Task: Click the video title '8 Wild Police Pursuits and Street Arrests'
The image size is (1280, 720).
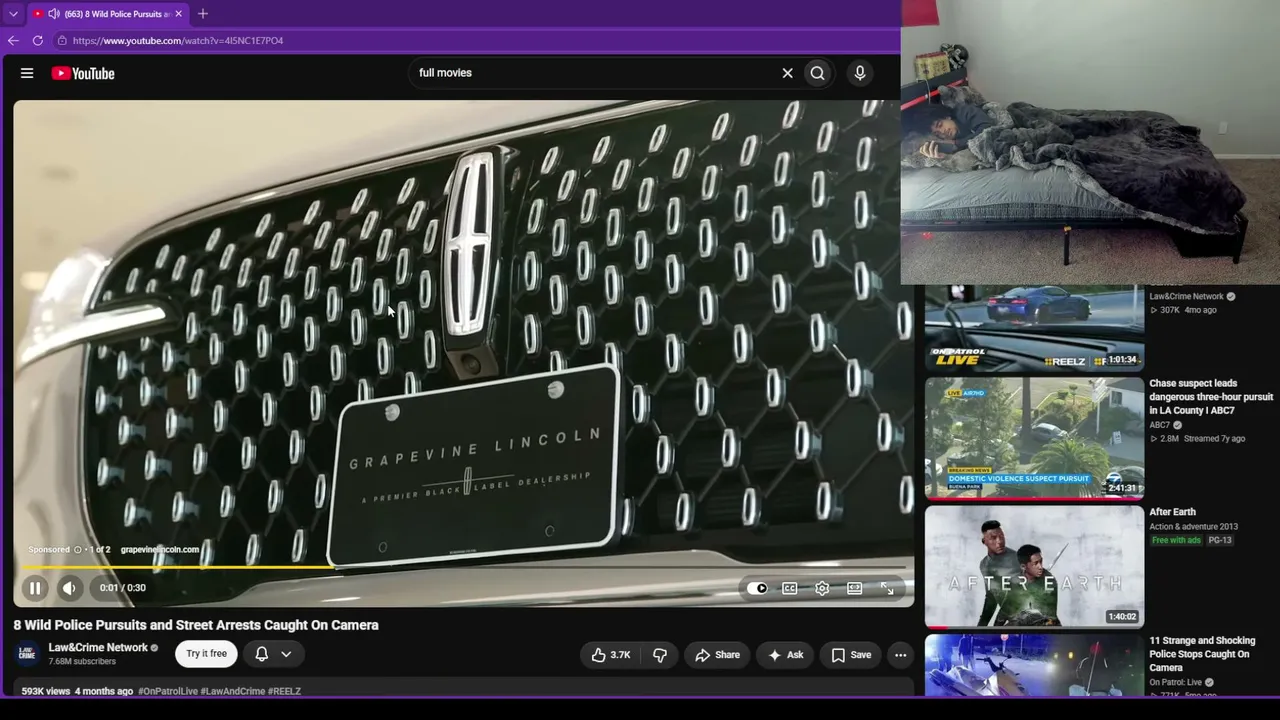Action: coord(196,625)
